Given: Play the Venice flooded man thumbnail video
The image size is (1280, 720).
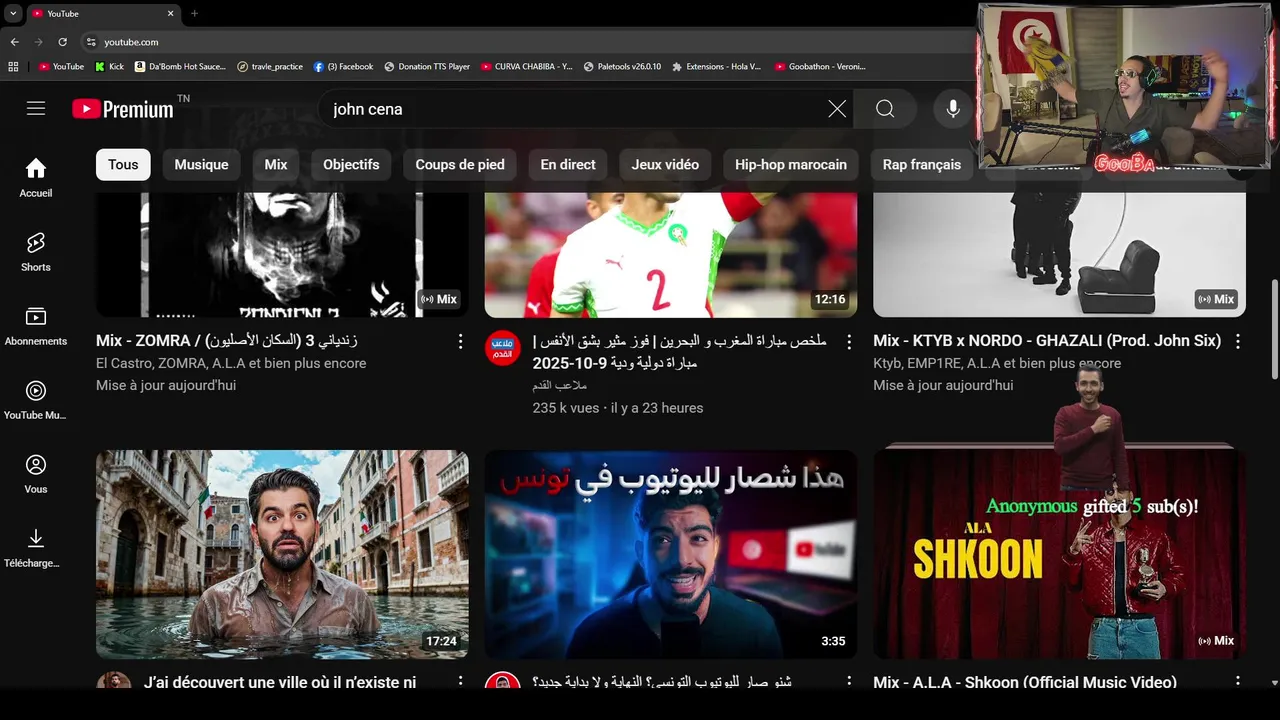Looking at the screenshot, I should click(x=282, y=554).
